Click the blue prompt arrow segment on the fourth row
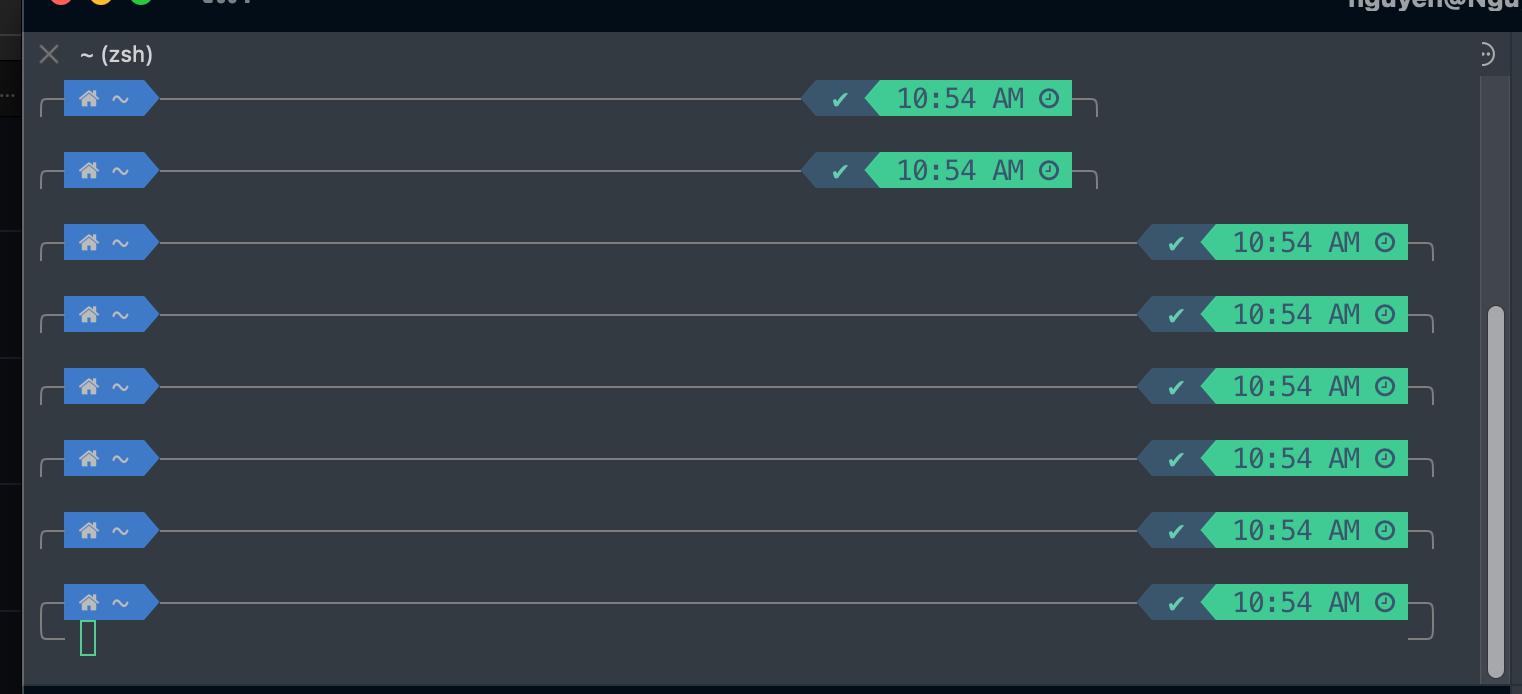This screenshot has width=1522, height=694. click(110, 314)
